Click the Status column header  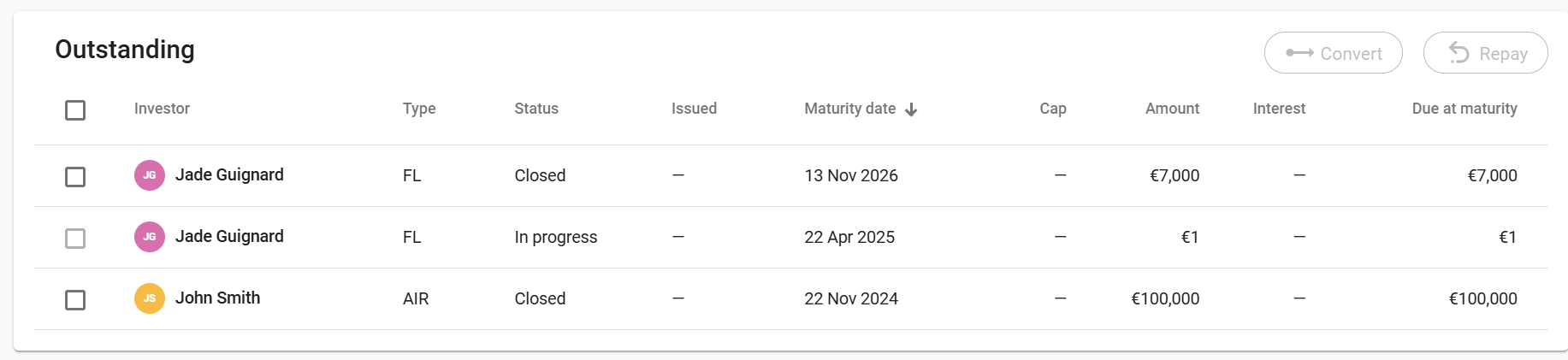pos(536,109)
